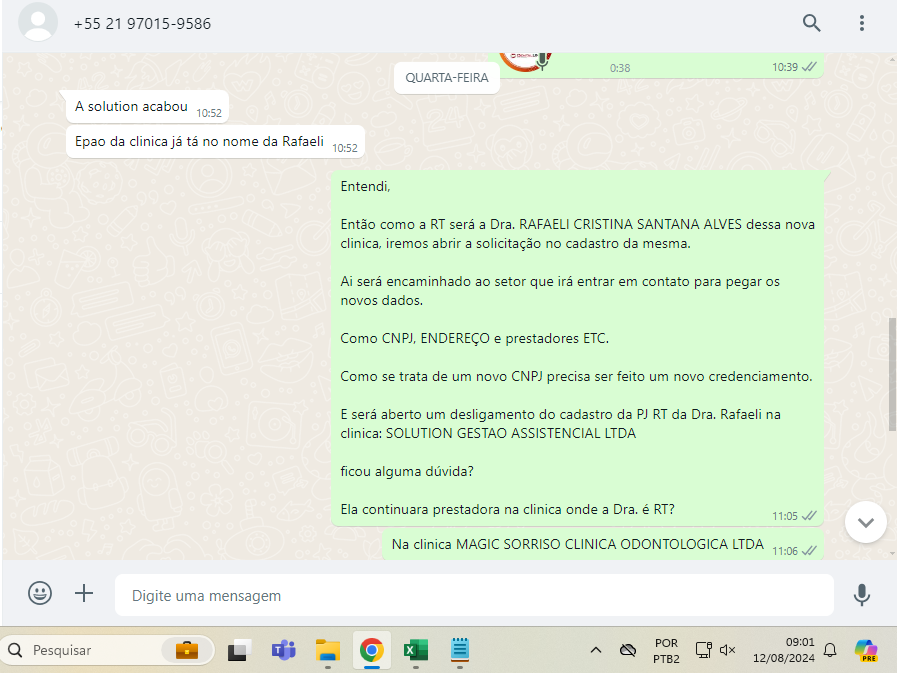Open Microsoft Teams from the taskbar
Screen dimensions: 897x673
tap(283, 650)
